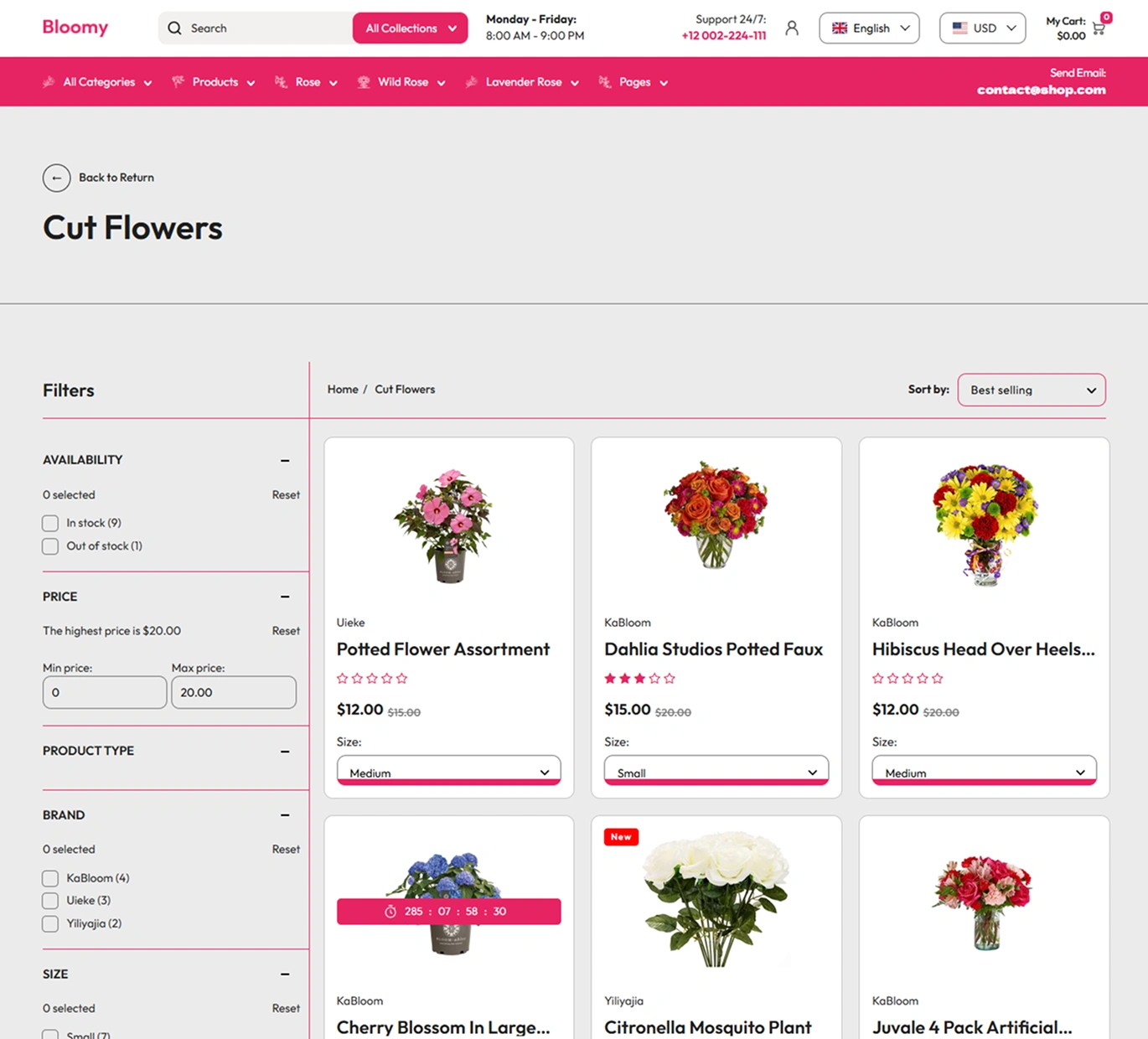Click the white roses product image
This screenshot has height=1039, width=1148.
point(716,899)
